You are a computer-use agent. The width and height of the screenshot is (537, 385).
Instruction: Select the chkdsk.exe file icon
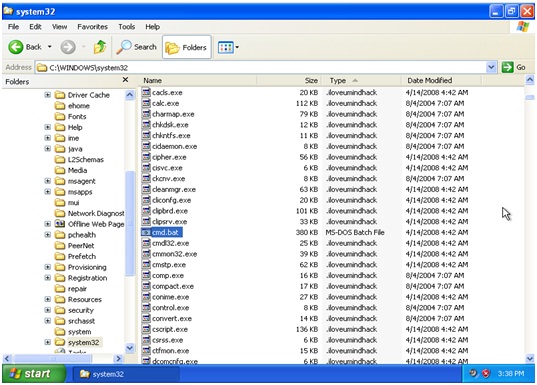(x=146, y=125)
